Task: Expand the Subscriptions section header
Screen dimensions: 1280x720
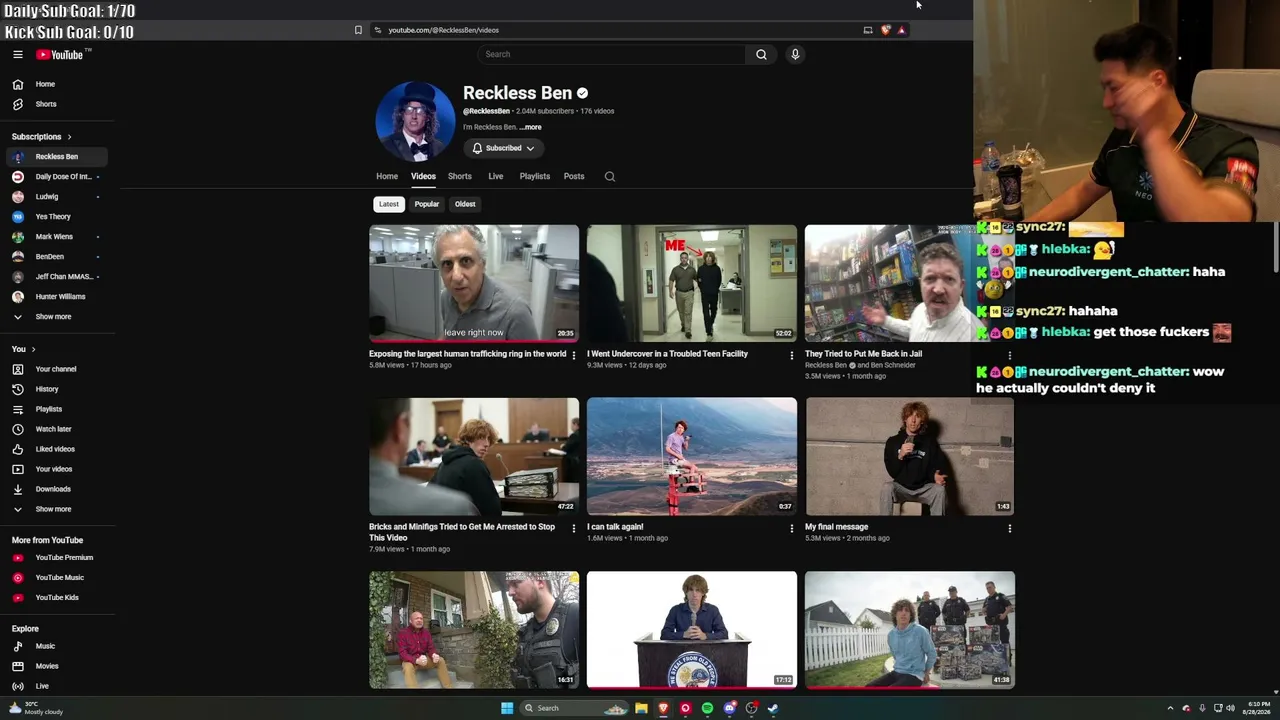Action: coord(41,137)
